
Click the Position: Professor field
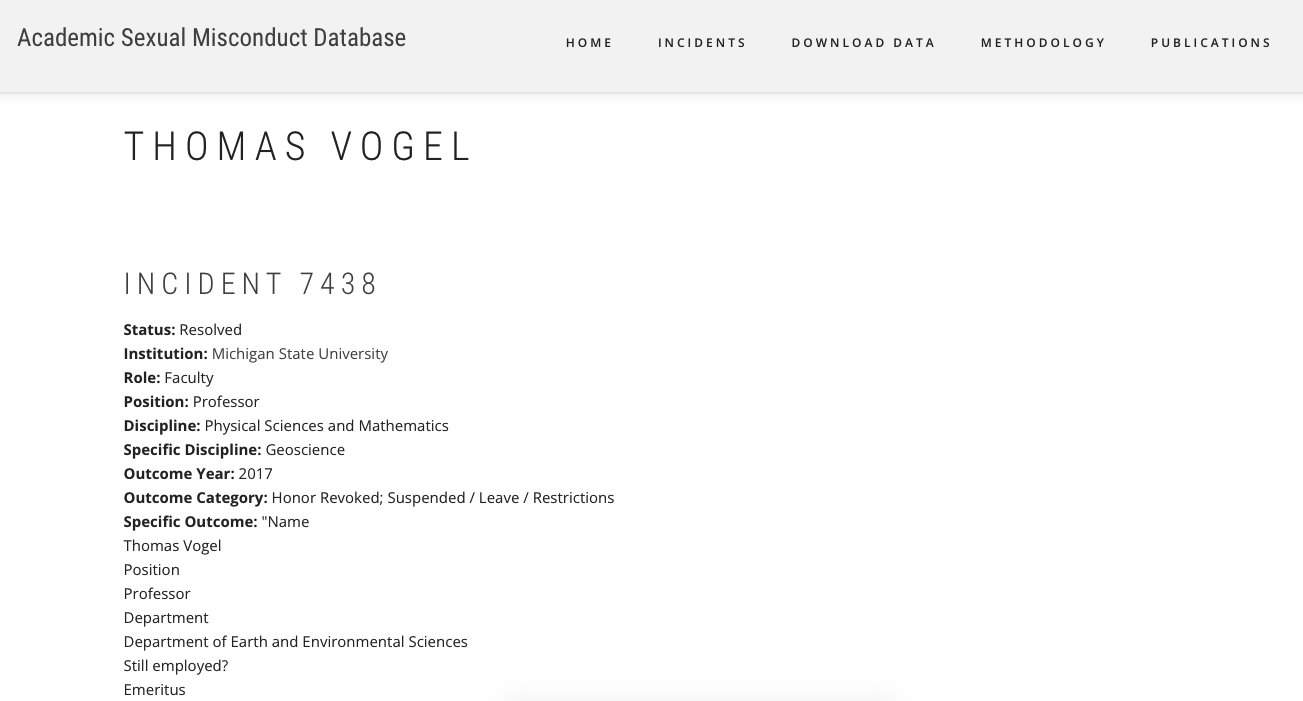192,402
